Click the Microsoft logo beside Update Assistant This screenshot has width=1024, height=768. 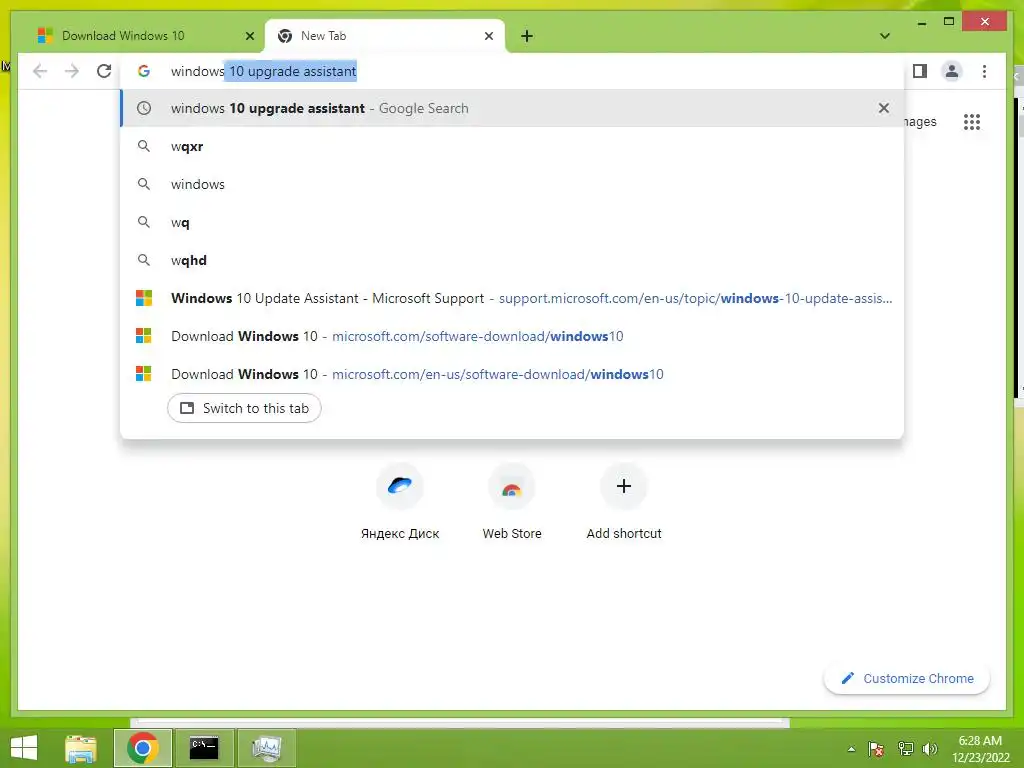144,298
